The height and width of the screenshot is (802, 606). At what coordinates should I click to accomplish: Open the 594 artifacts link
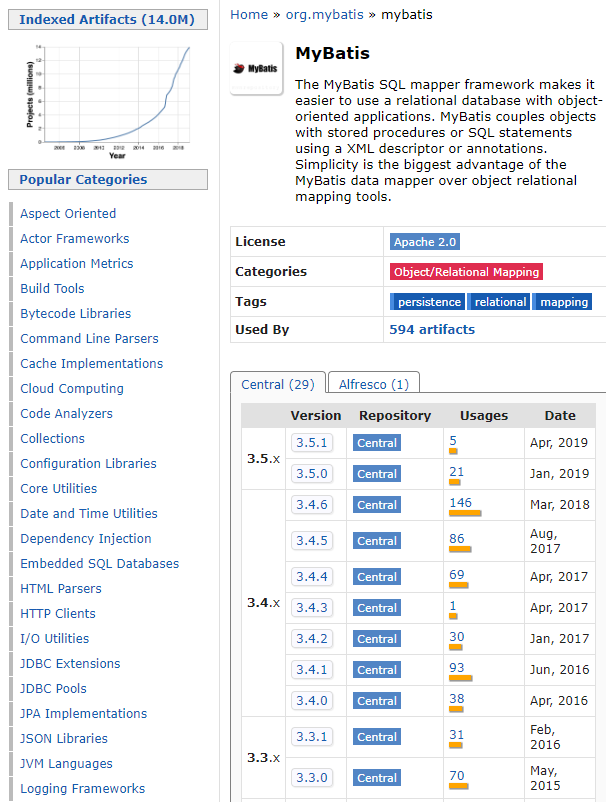[x=432, y=329]
